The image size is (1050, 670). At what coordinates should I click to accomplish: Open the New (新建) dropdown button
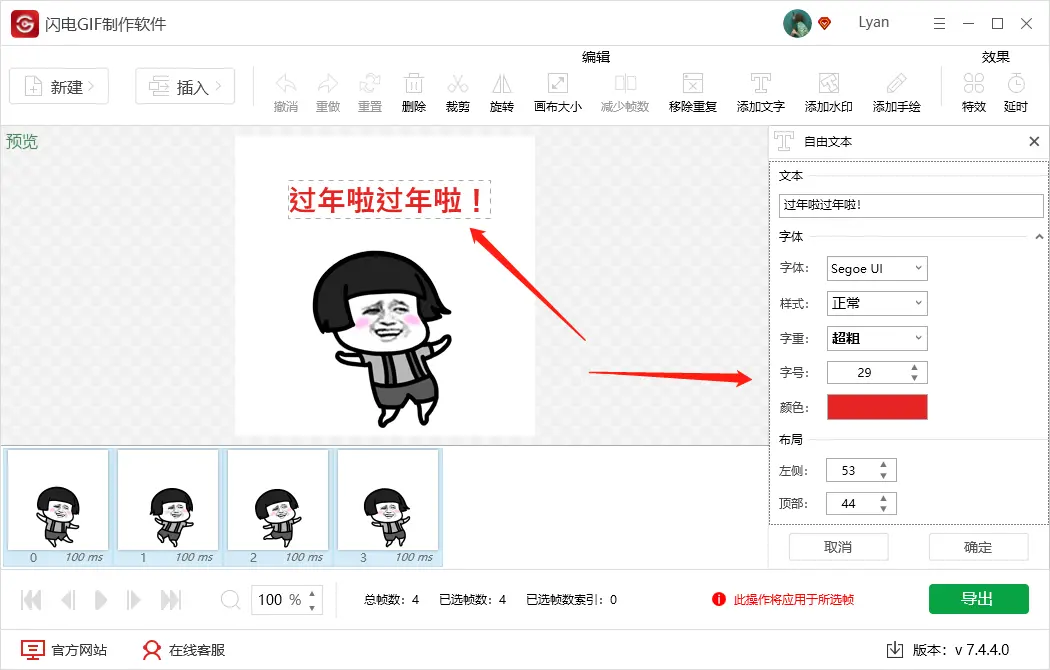(59, 86)
